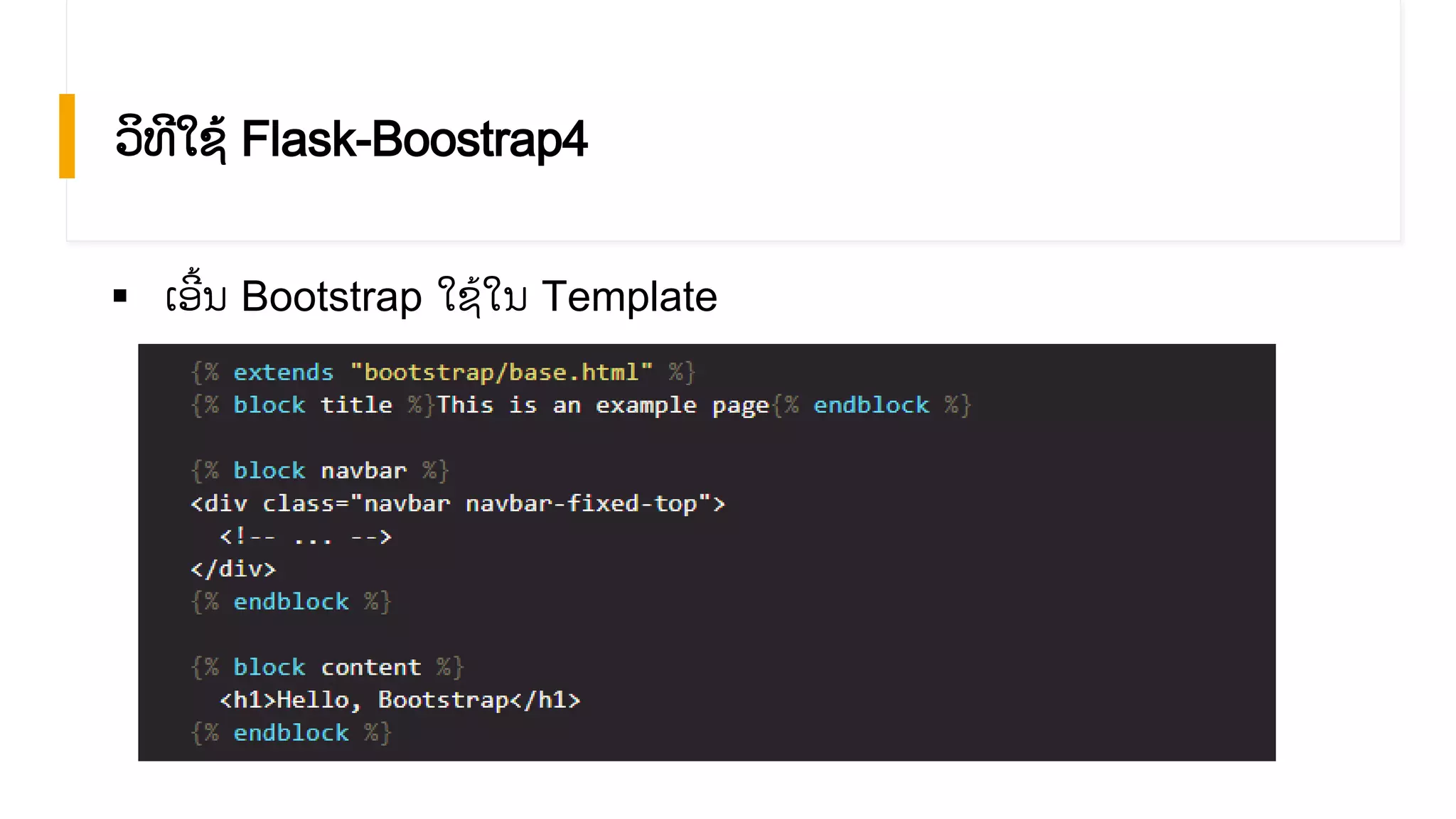This screenshot has width=1456, height=819.
Task: Click the HTML comment placeholder line
Action: point(306,537)
